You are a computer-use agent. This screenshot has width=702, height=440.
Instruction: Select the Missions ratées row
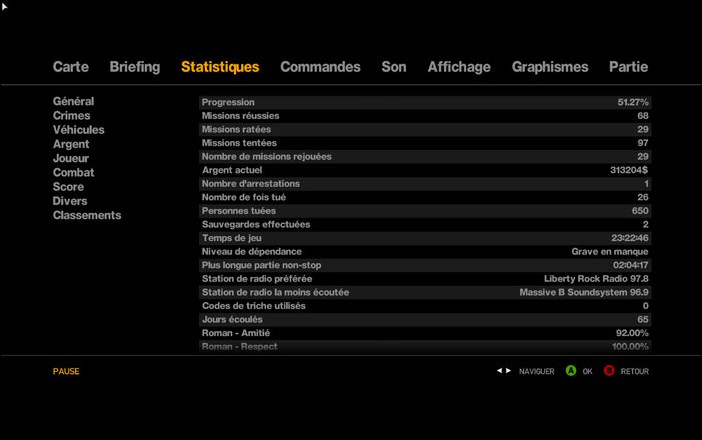[425, 129]
